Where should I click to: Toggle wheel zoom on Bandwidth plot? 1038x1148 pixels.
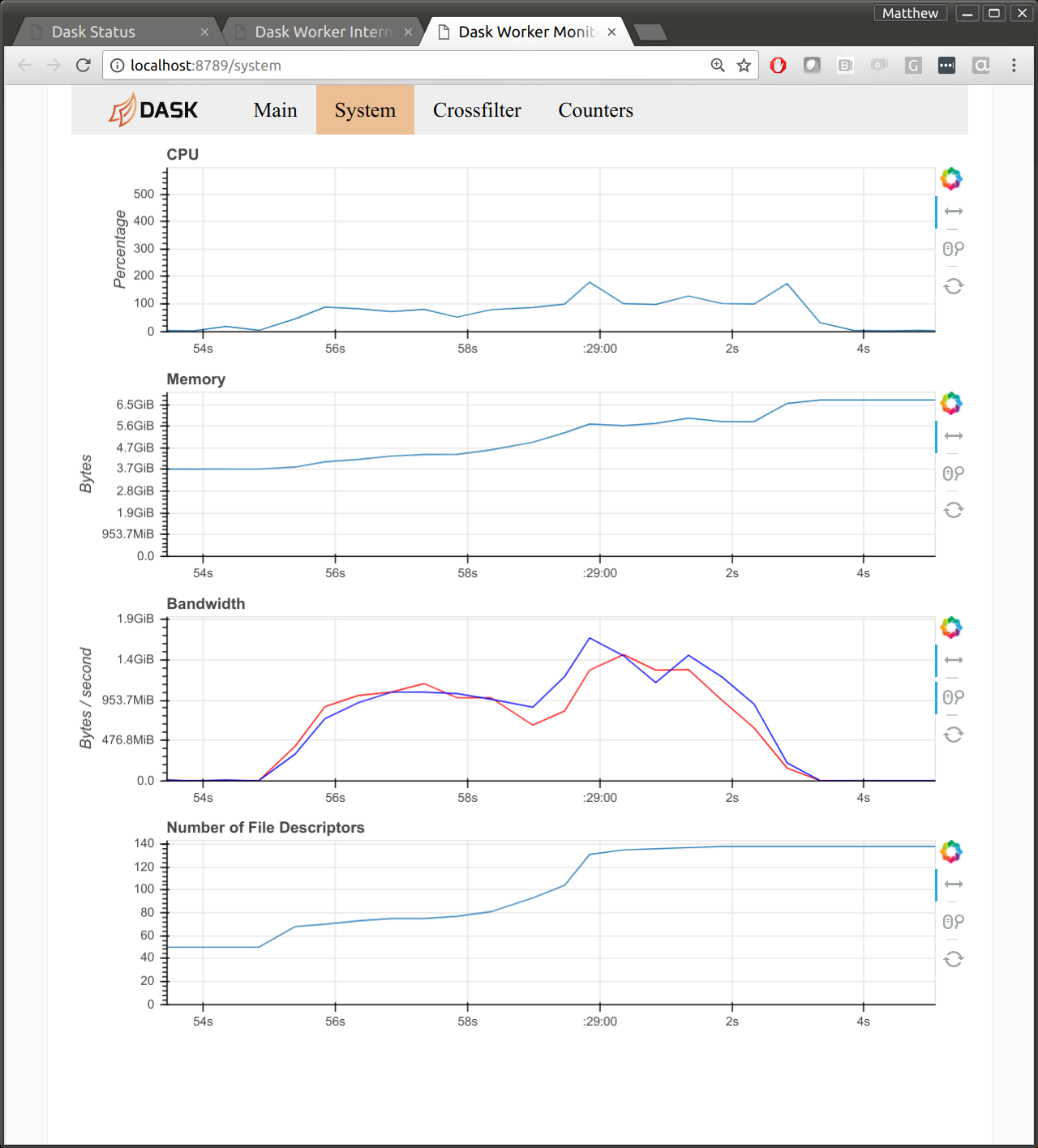954,697
